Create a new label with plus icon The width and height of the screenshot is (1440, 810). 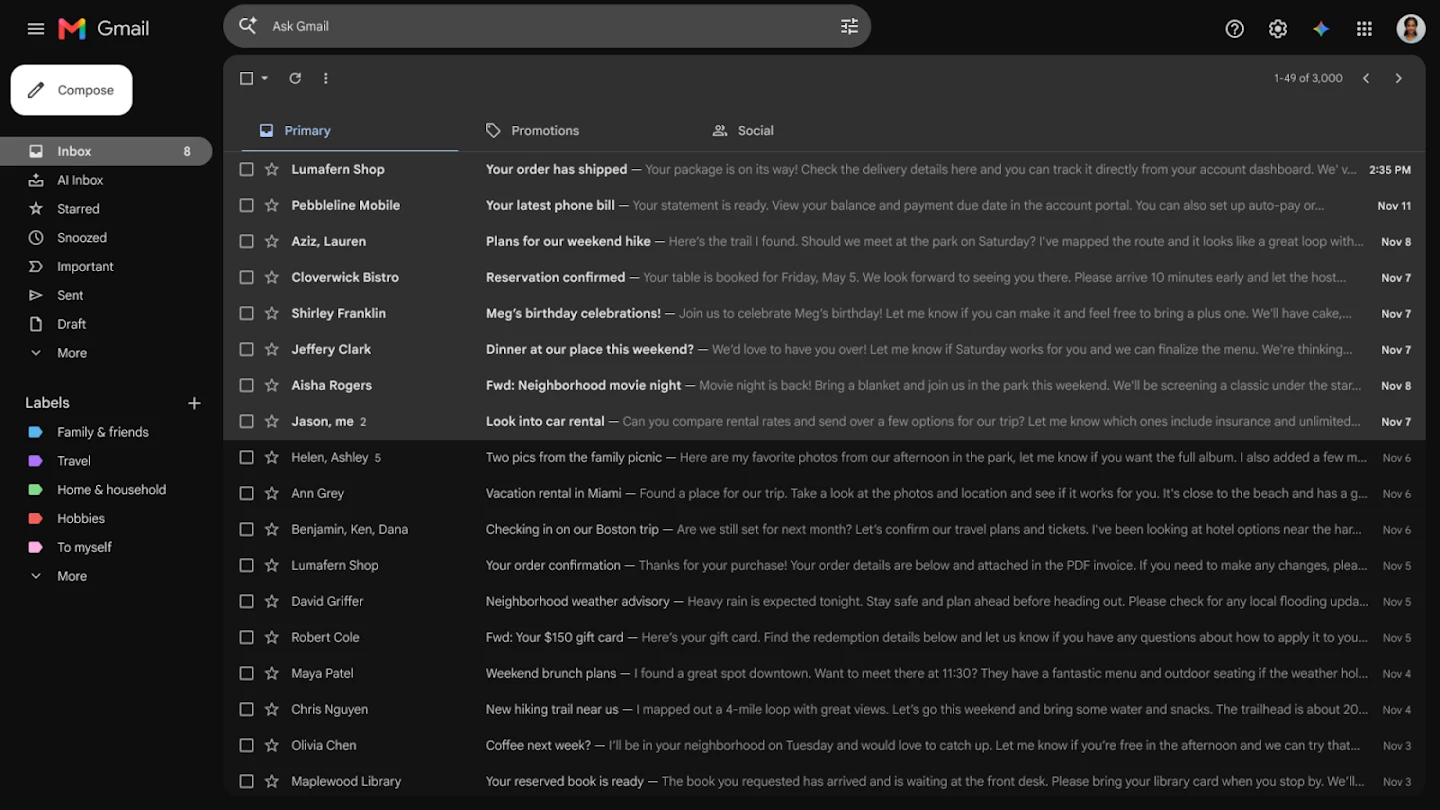tap(194, 403)
